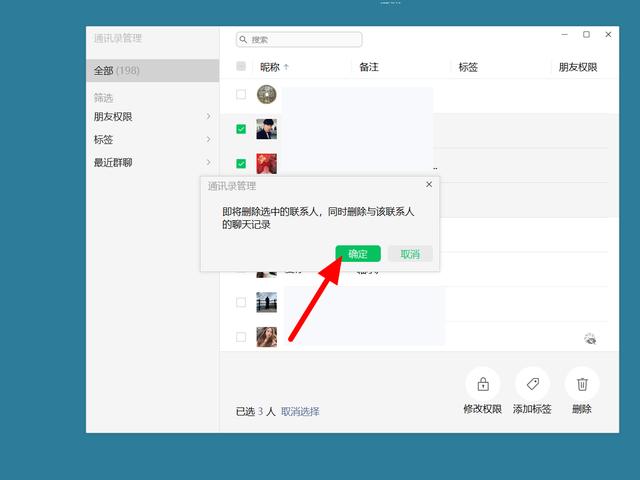The image size is (640, 480).
Task: Click the magnifier icon in search box
Action: pyautogui.click(x=243, y=40)
